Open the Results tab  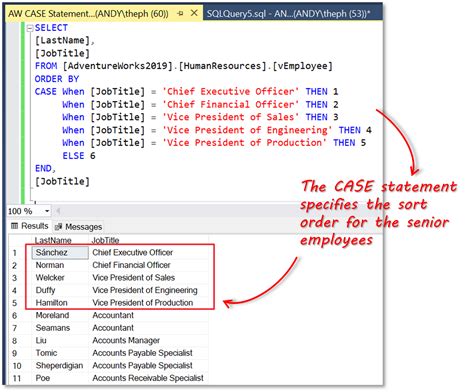click(x=30, y=226)
